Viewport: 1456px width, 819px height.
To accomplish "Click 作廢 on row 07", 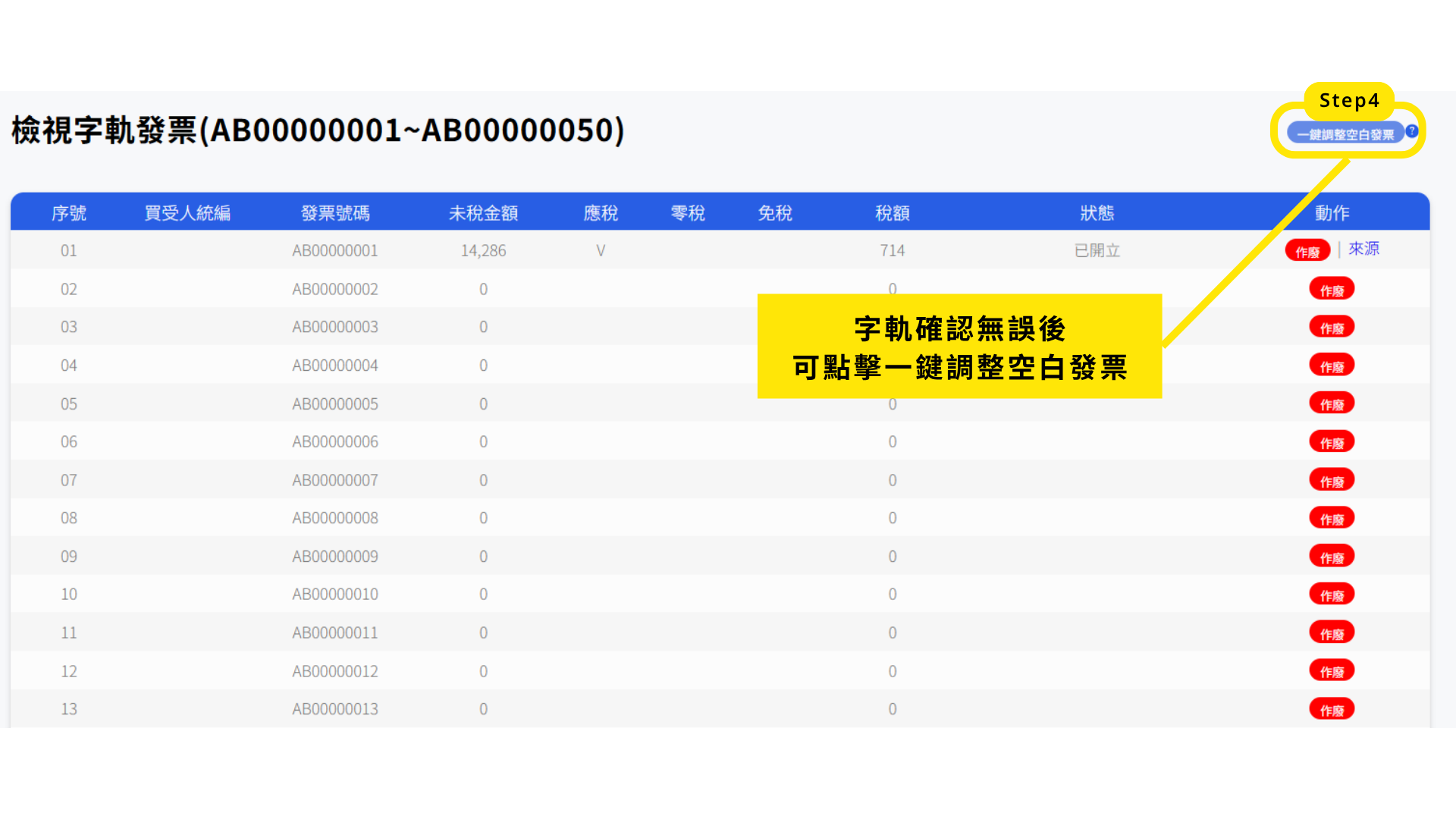I will pos(1331,481).
